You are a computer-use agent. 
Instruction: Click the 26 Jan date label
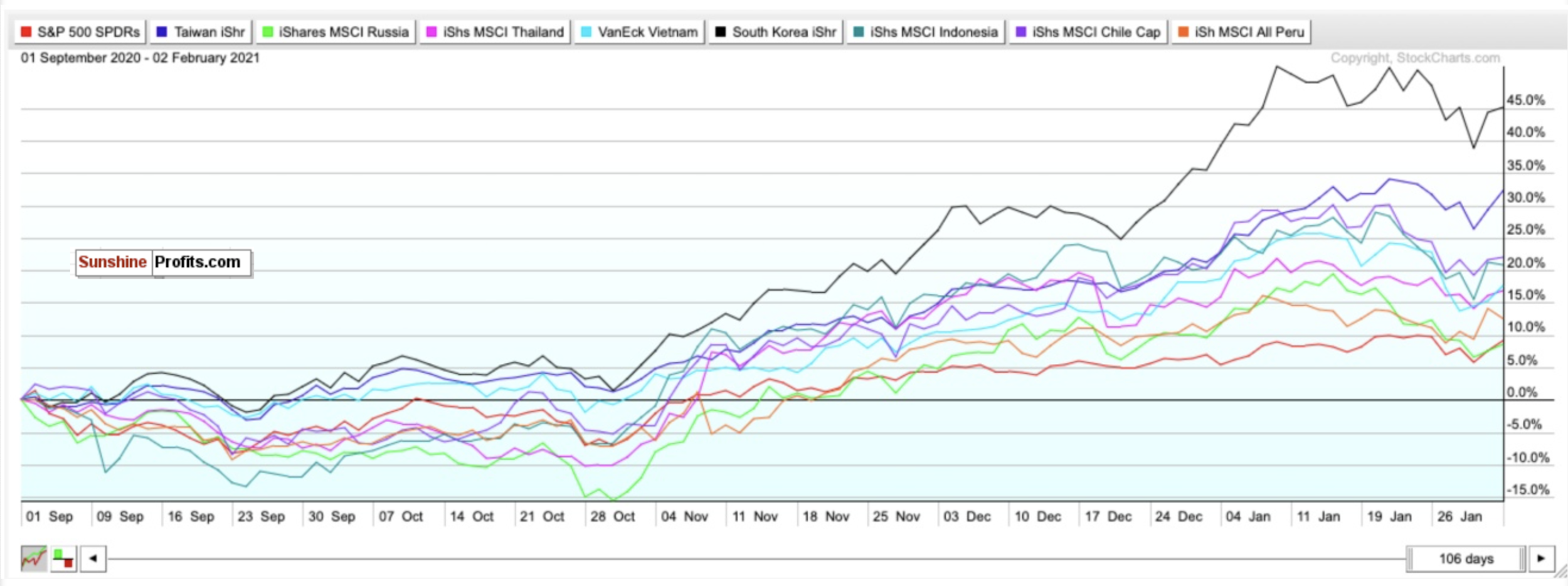[x=1459, y=516]
